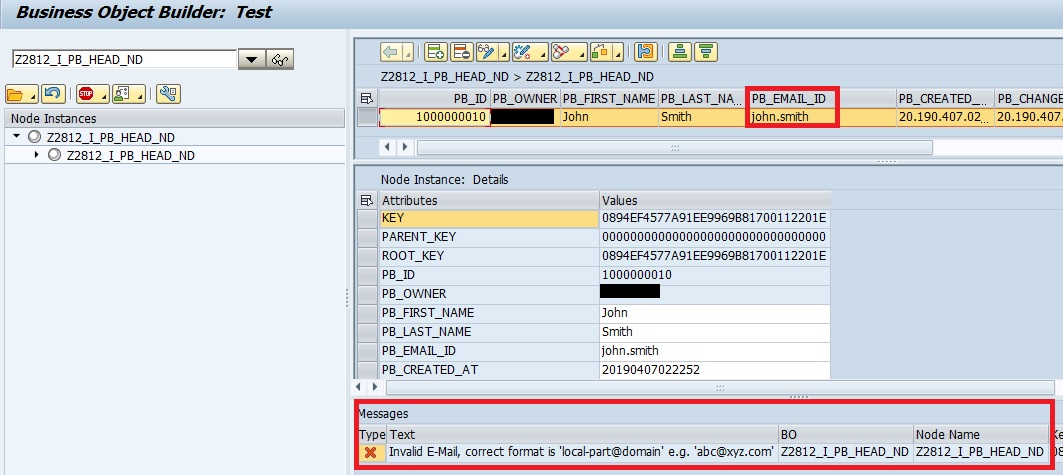Viewport: 1063px width, 475px height.
Task: Toggle display/change mode with glasses-pencil icon
Action: pos(487,51)
